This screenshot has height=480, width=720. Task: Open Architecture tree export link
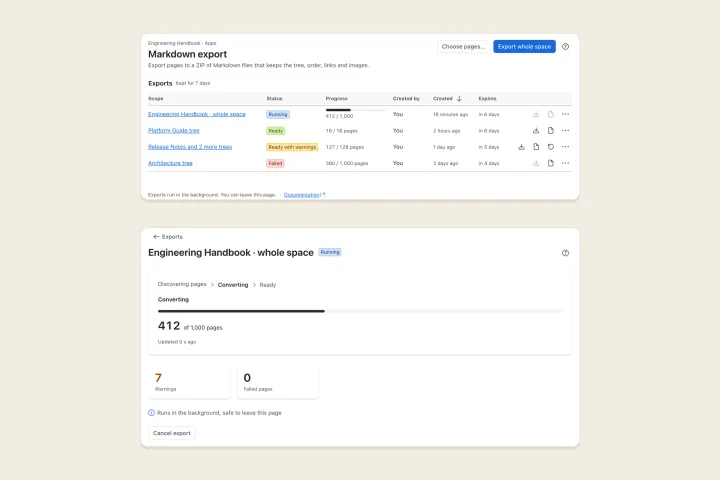tap(170, 163)
